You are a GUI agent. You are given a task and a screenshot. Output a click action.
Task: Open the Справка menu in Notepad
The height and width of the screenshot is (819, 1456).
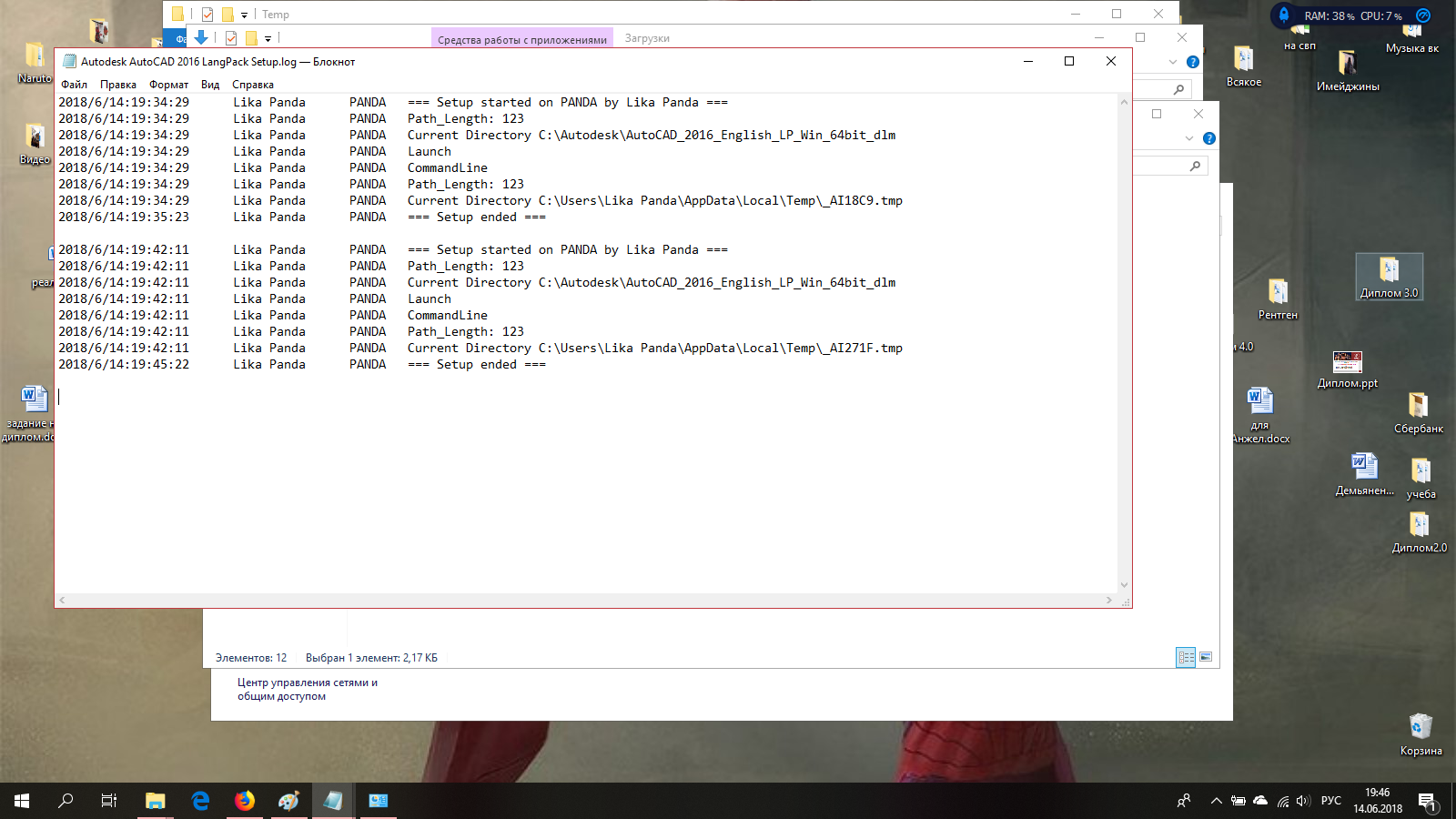pos(253,85)
